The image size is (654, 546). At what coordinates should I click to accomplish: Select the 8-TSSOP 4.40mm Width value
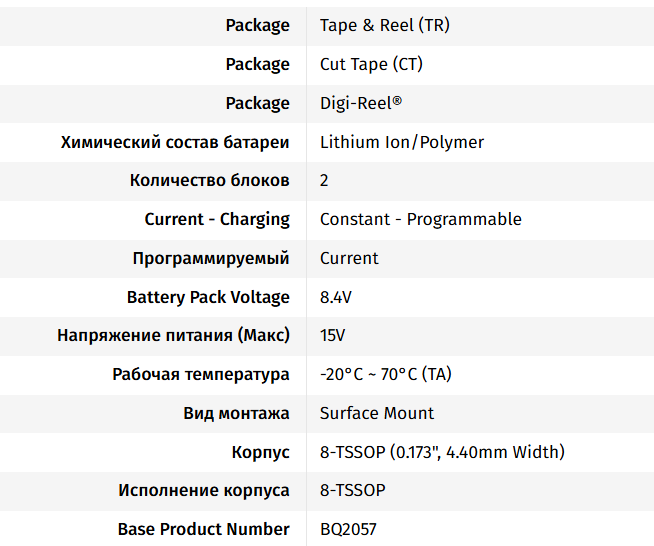click(x=442, y=452)
